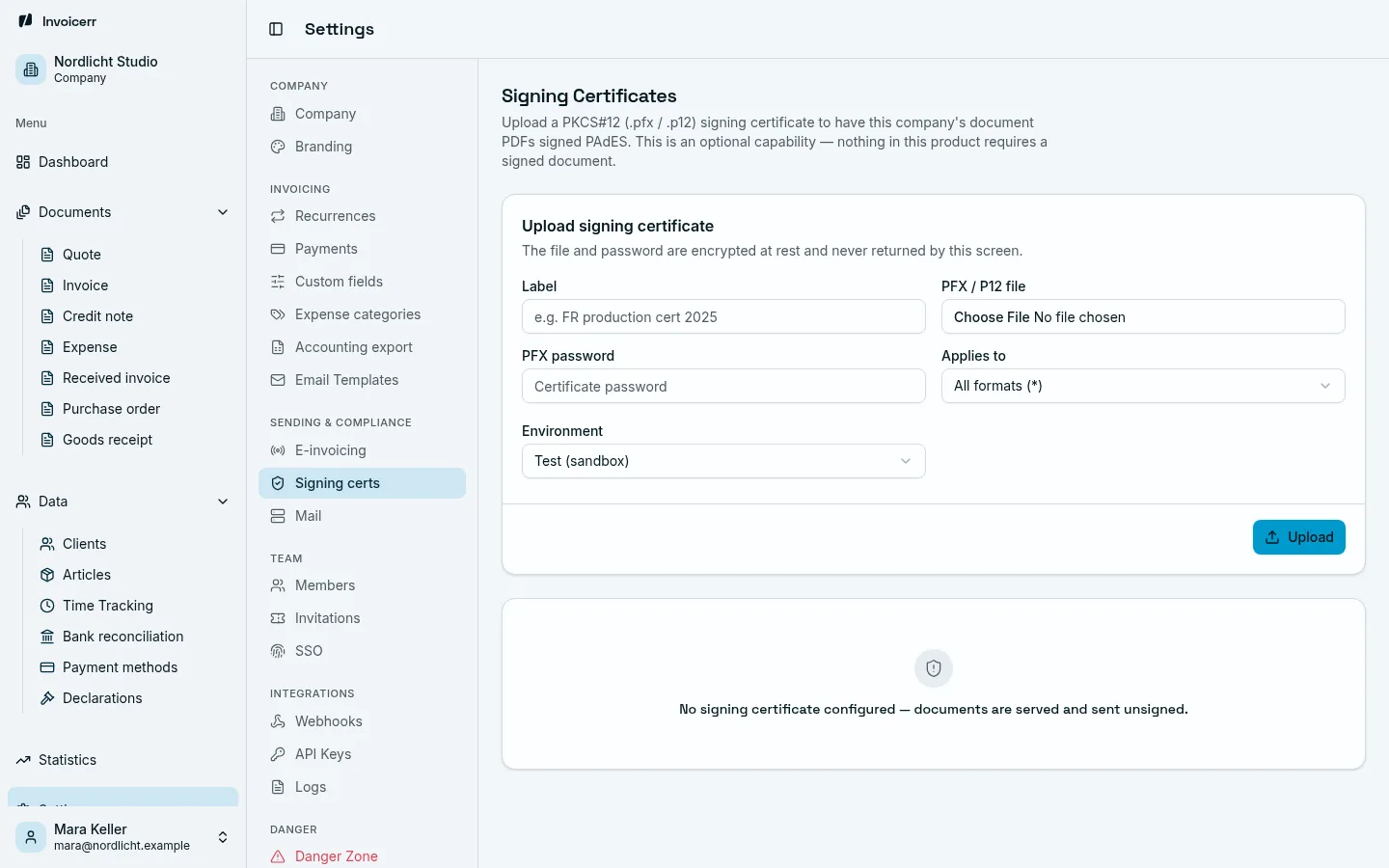This screenshot has height=868, width=1389.
Task: Click the Recurrences repeat icon
Action: pos(278,216)
